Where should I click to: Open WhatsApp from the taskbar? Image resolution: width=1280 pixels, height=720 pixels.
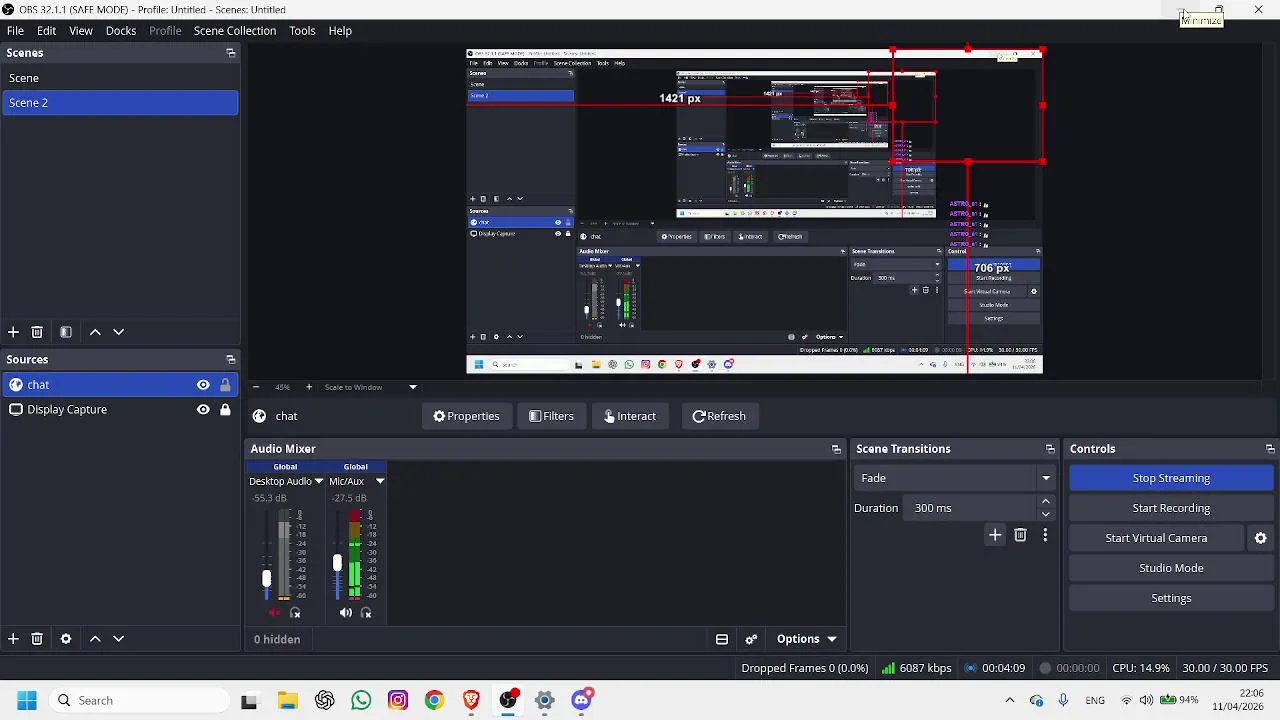[x=361, y=700]
